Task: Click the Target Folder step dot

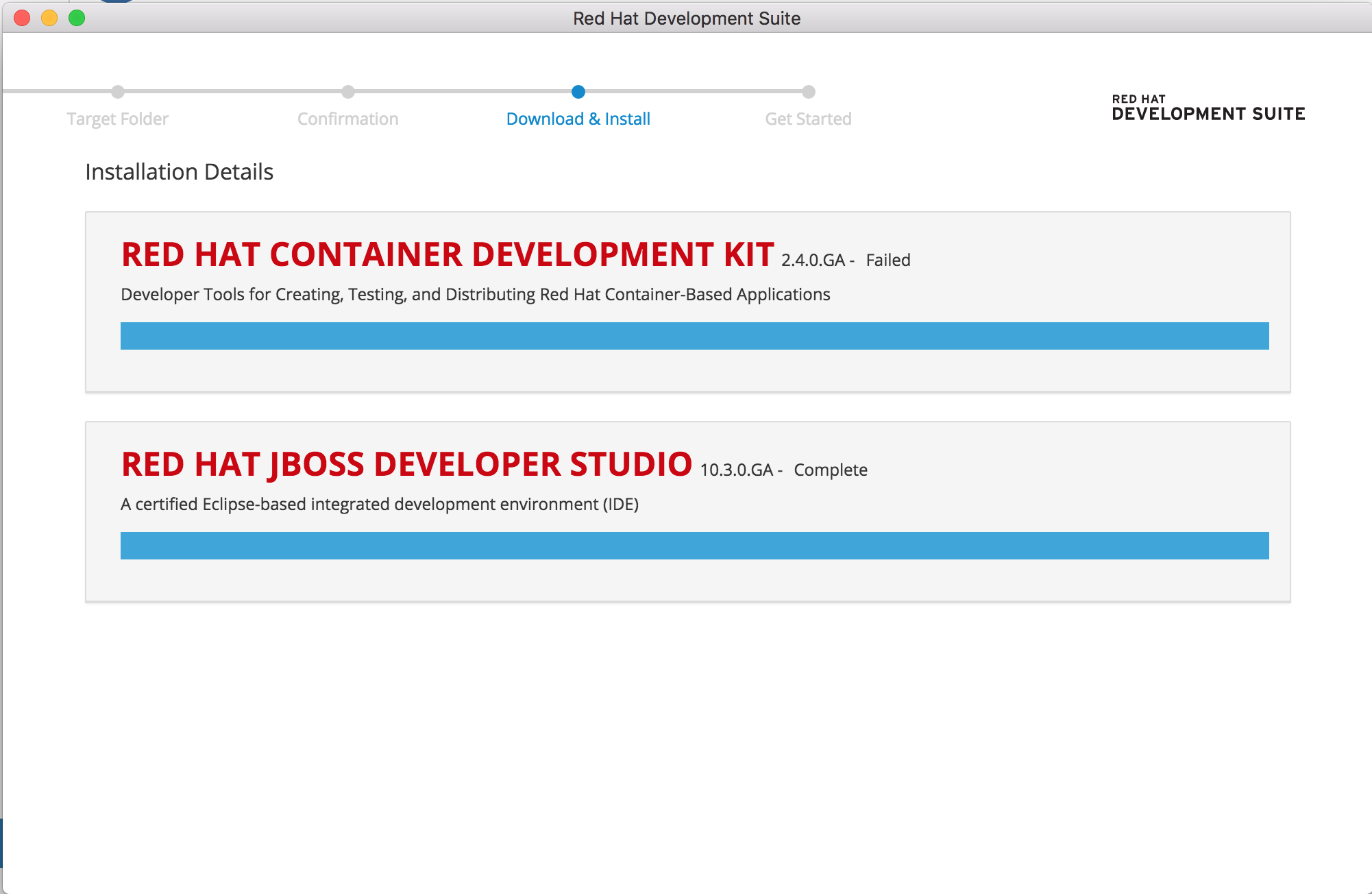Action: [118, 92]
